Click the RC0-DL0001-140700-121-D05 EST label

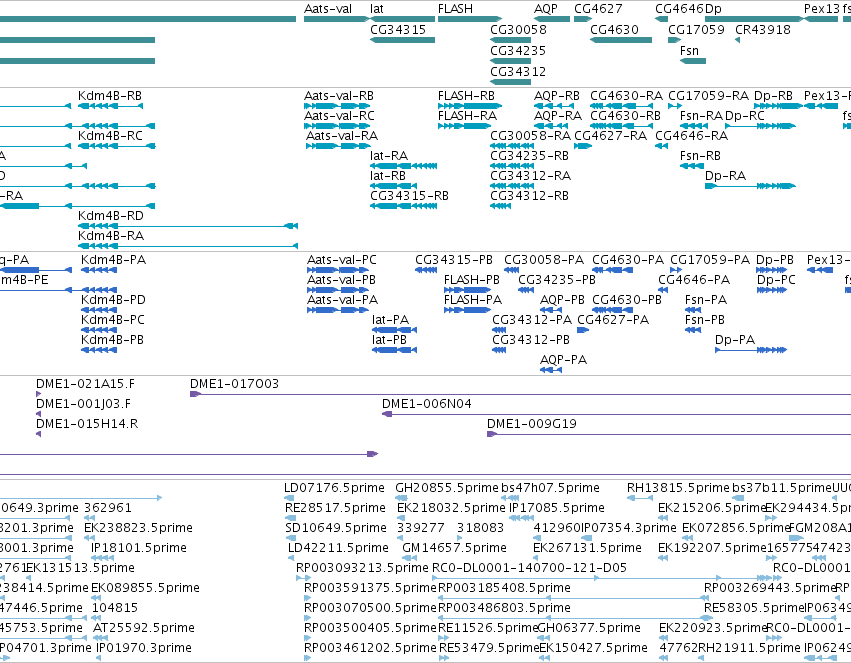tap(529, 568)
